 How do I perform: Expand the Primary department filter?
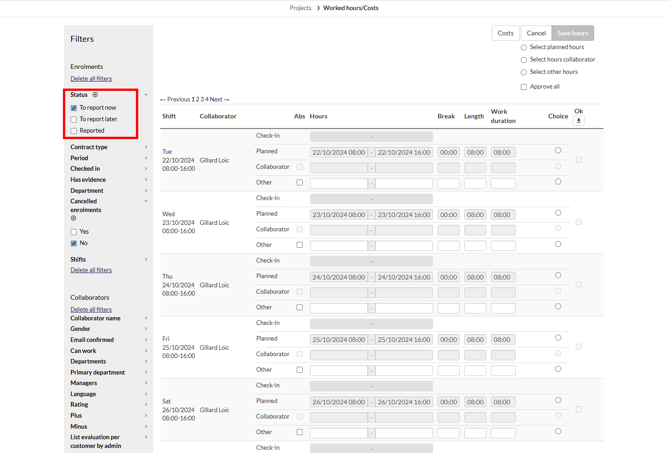[108, 372]
